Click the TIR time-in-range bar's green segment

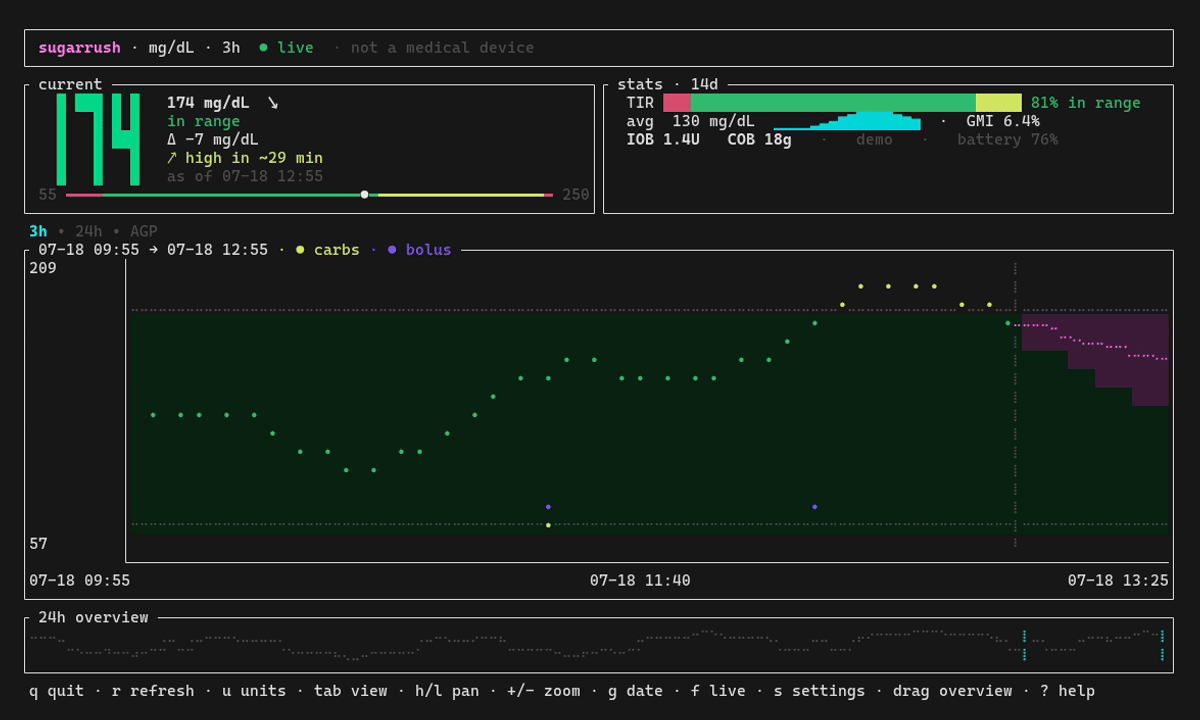pyautogui.click(x=833, y=103)
